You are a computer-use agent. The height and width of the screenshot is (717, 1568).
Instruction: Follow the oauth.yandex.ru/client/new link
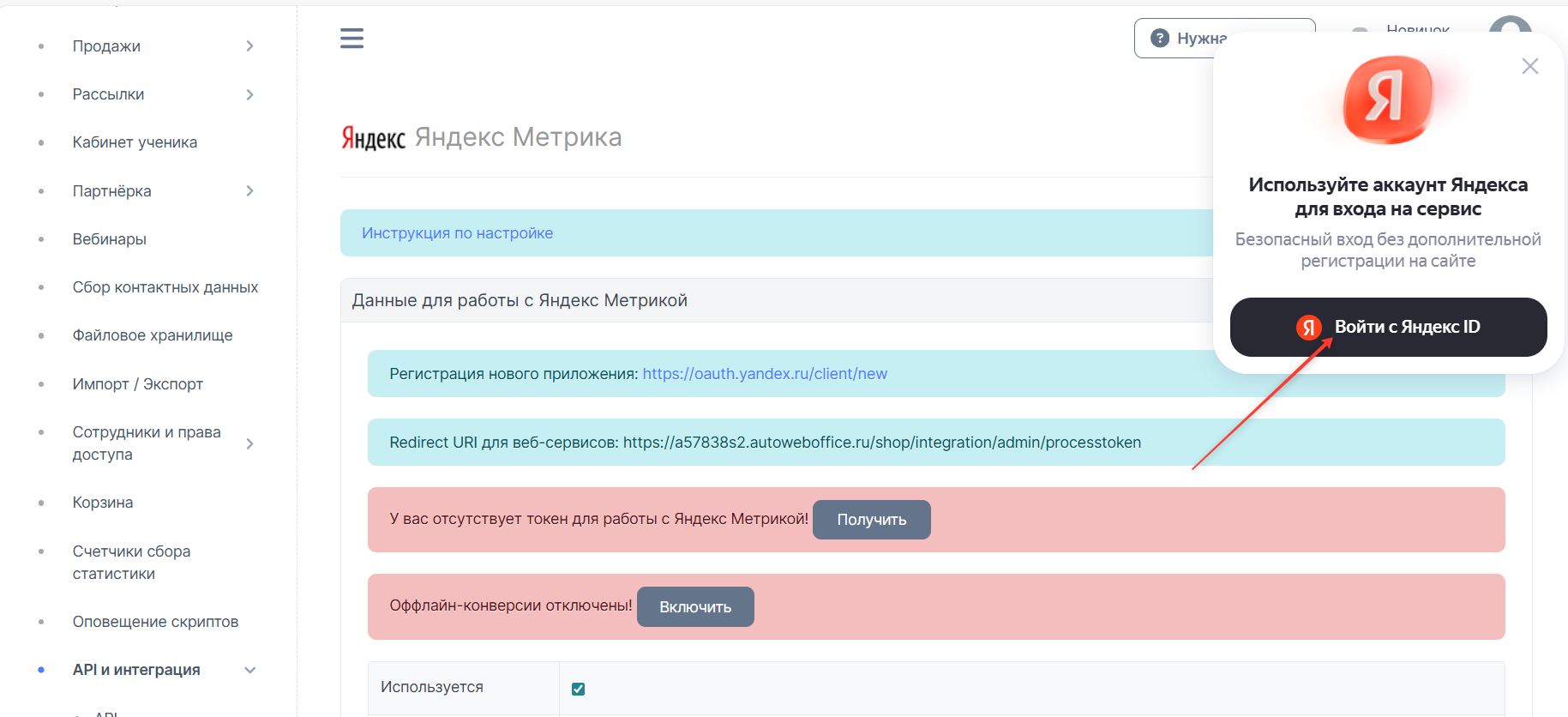point(765,374)
